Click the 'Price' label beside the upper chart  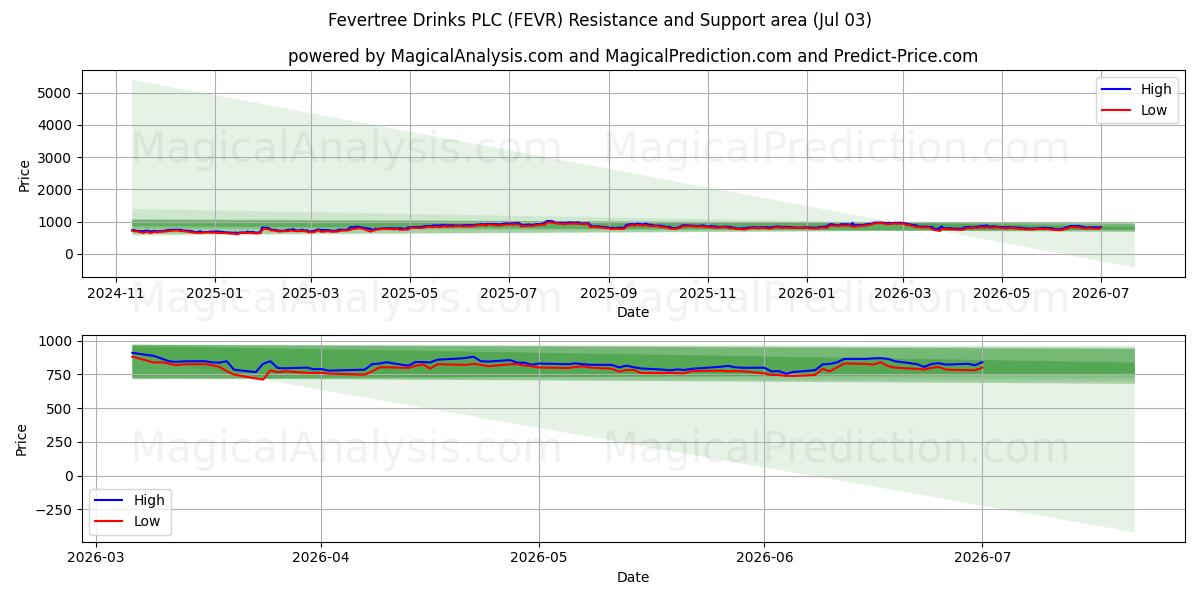[x=23, y=174]
